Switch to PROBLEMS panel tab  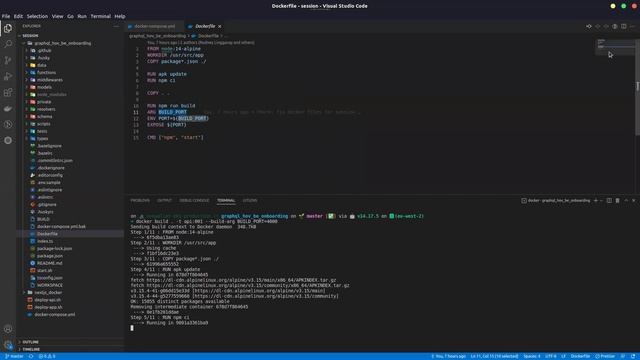click(140, 200)
